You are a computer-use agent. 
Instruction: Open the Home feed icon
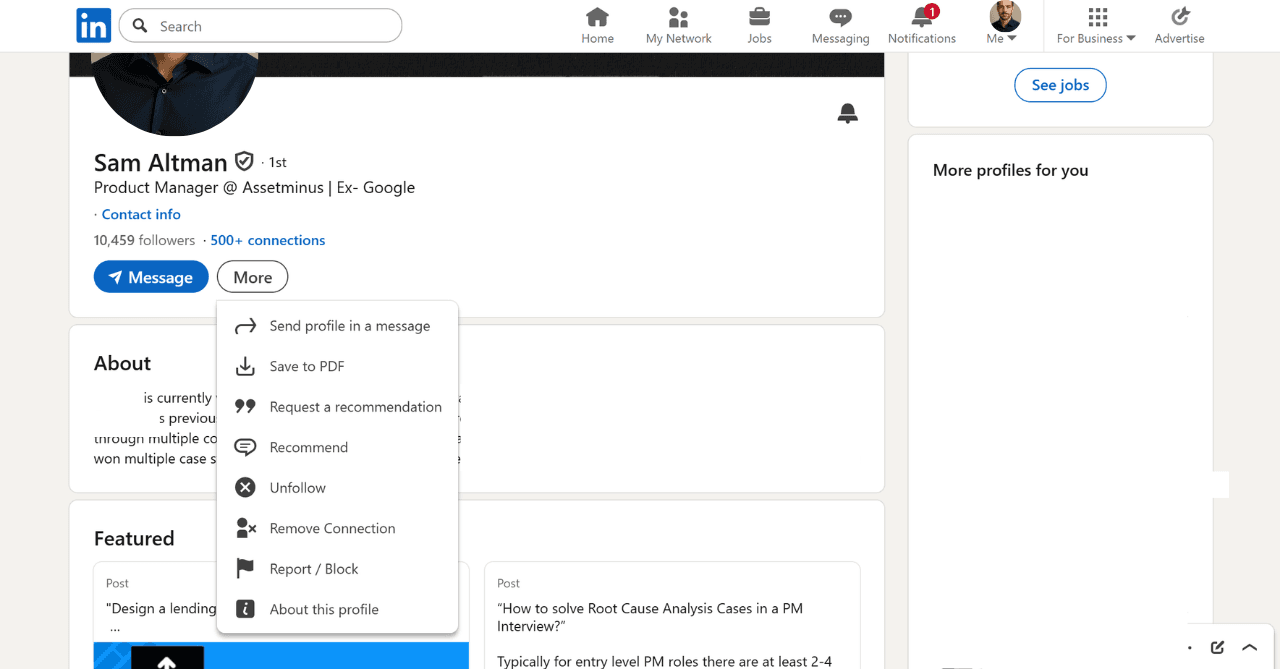(597, 18)
